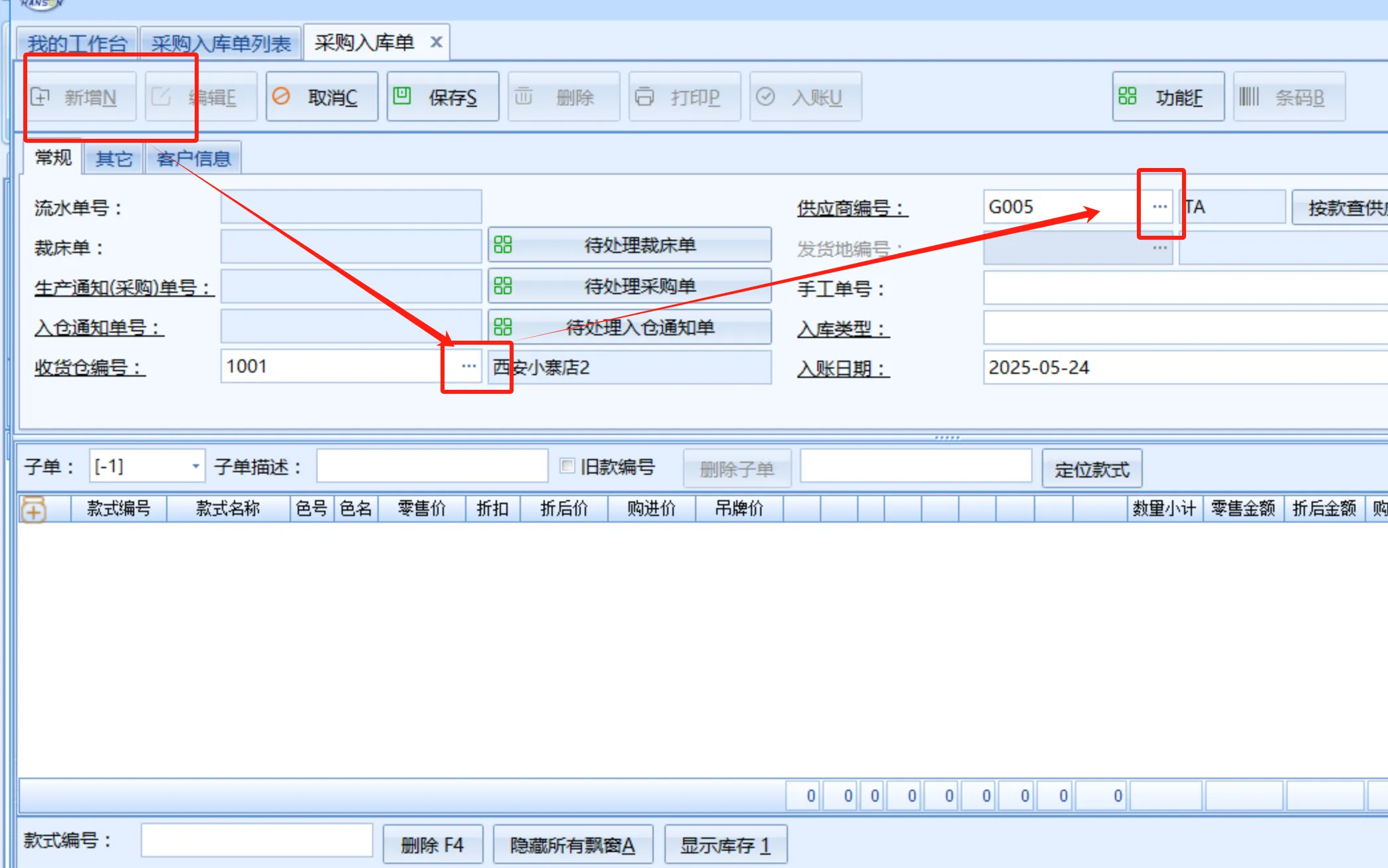
Task: Click the 定位款式 button
Action: [1092, 470]
